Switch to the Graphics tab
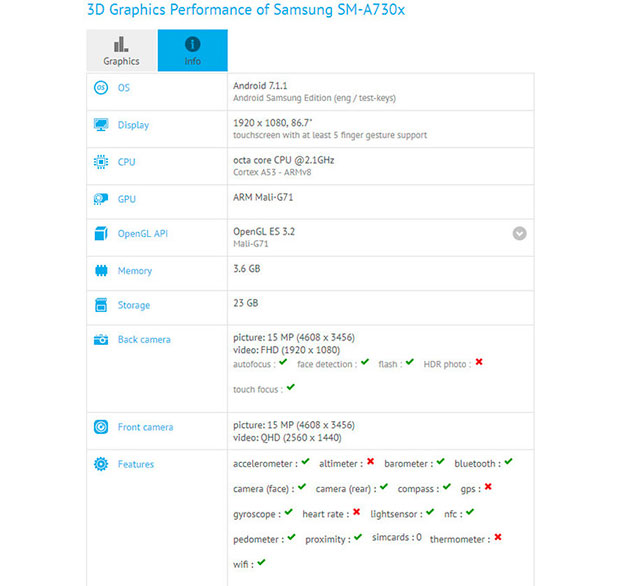 pos(122,50)
